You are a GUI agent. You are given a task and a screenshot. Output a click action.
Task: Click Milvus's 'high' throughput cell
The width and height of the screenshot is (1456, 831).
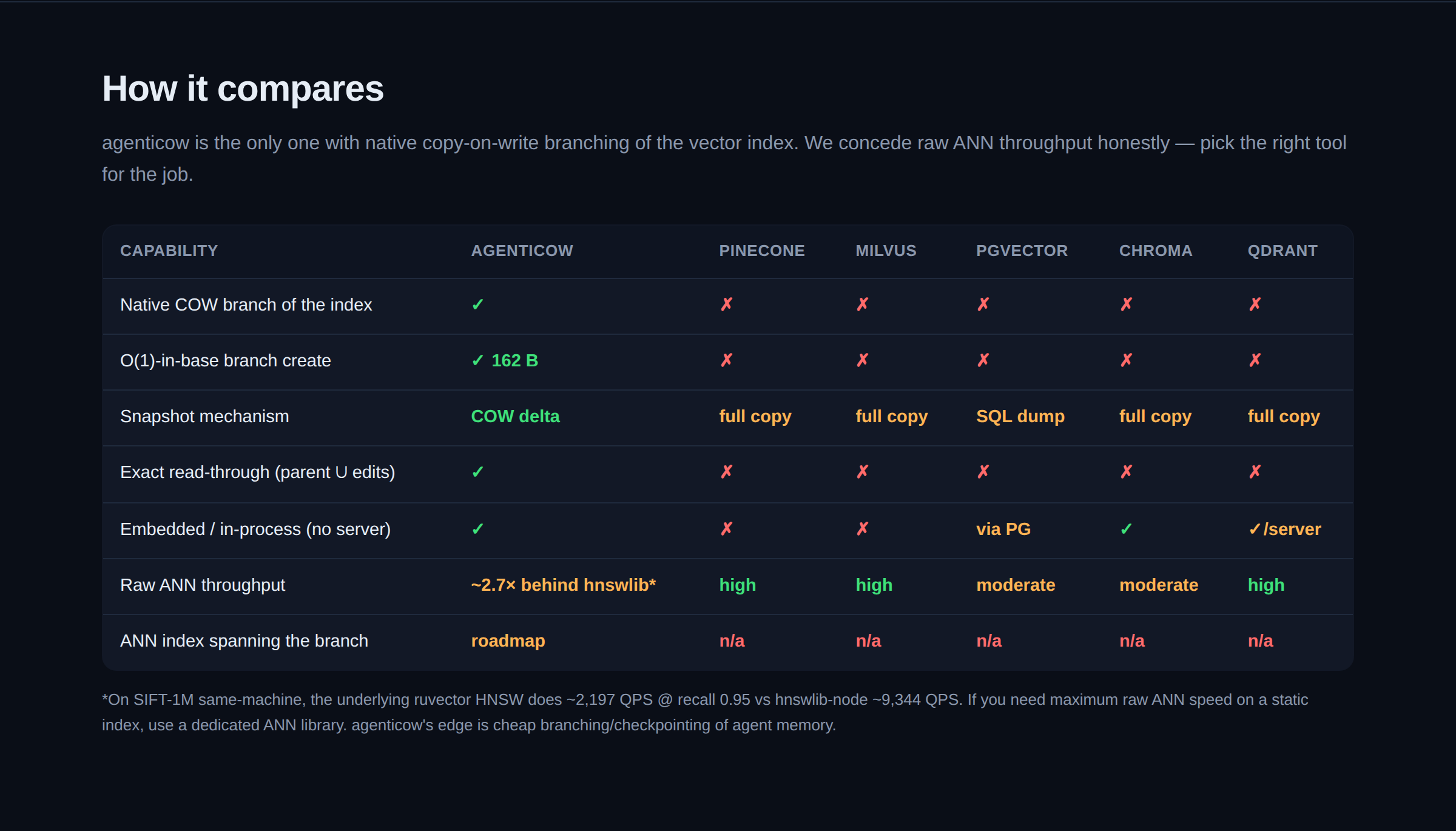874,585
